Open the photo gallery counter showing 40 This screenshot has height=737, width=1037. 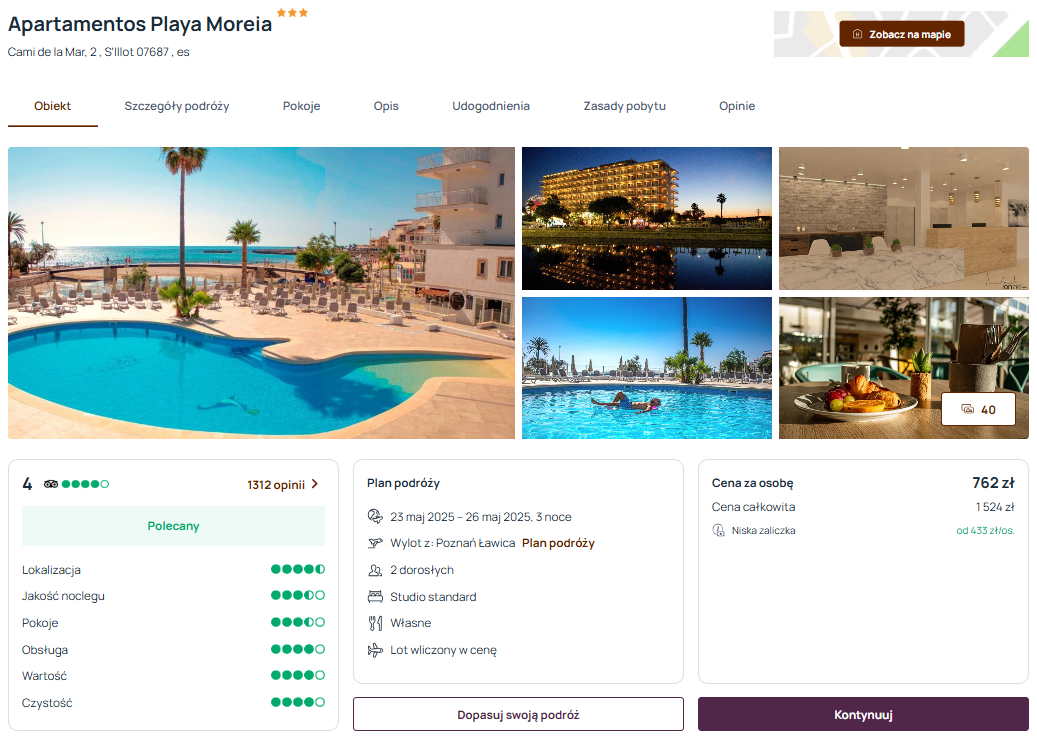point(978,410)
